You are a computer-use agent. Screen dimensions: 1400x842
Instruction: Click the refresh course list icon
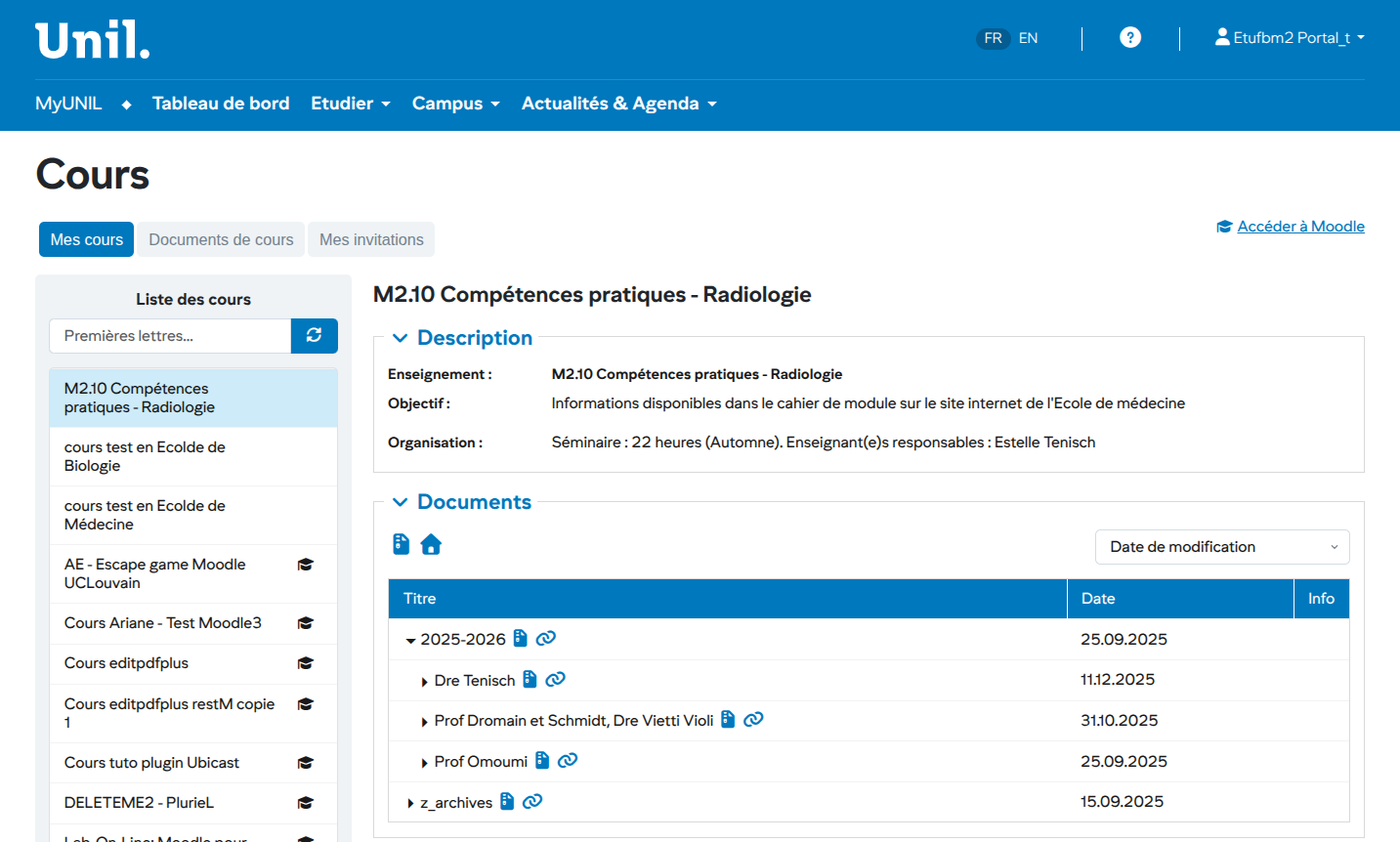(x=314, y=335)
